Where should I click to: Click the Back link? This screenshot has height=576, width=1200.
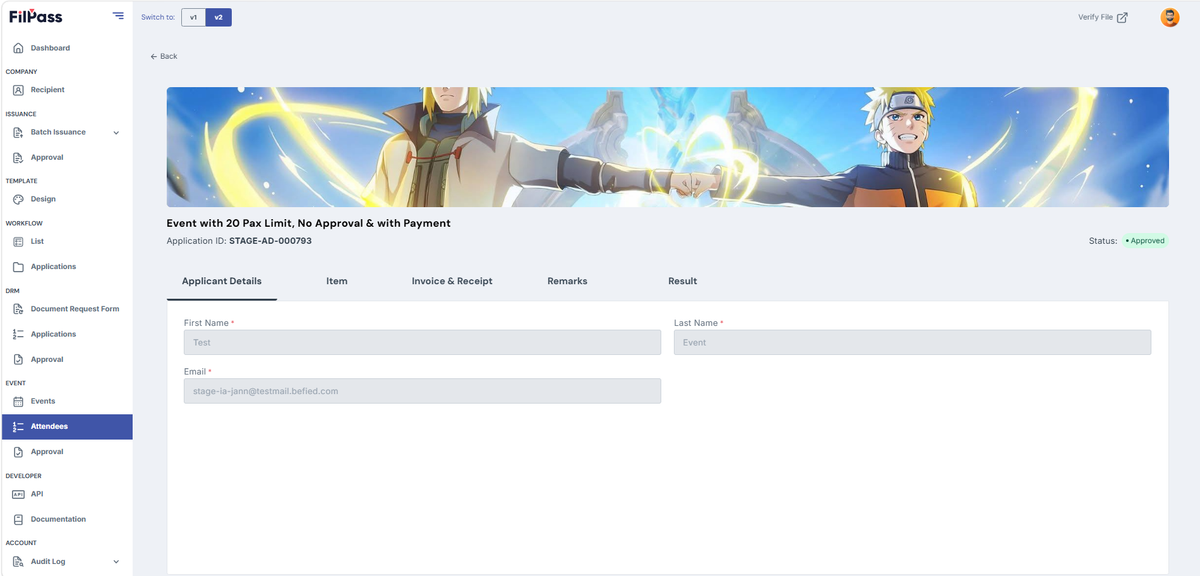tap(164, 56)
